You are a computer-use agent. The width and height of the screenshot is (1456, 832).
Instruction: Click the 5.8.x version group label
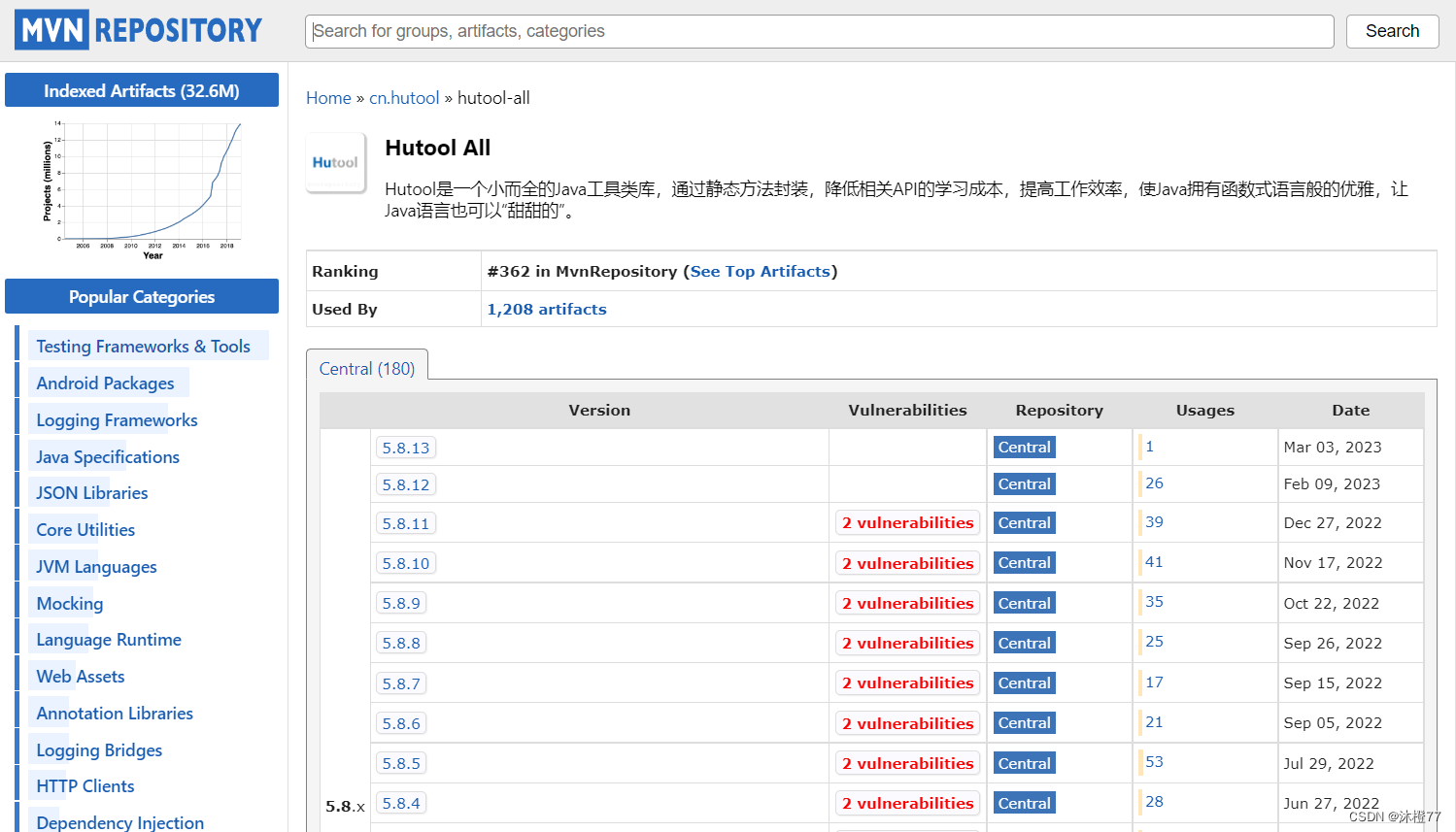tap(346, 807)
